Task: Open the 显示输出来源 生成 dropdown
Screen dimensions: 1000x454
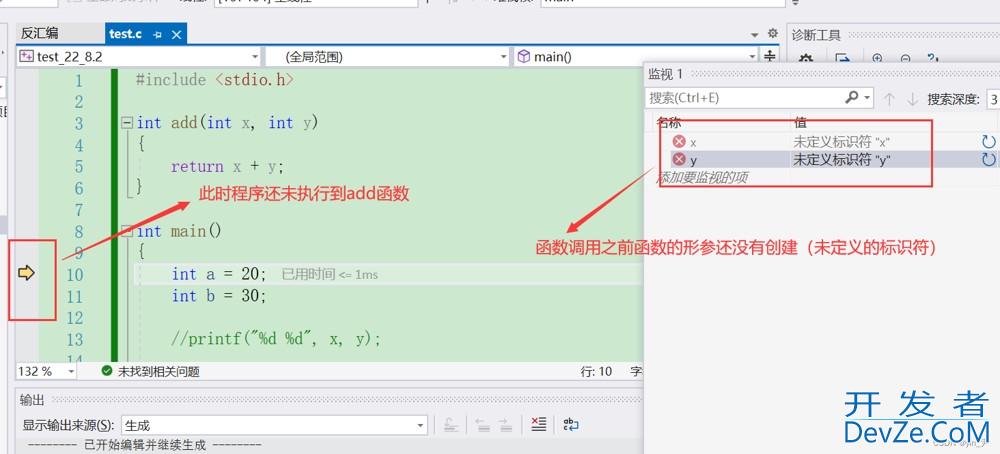Action: (274, 425)
